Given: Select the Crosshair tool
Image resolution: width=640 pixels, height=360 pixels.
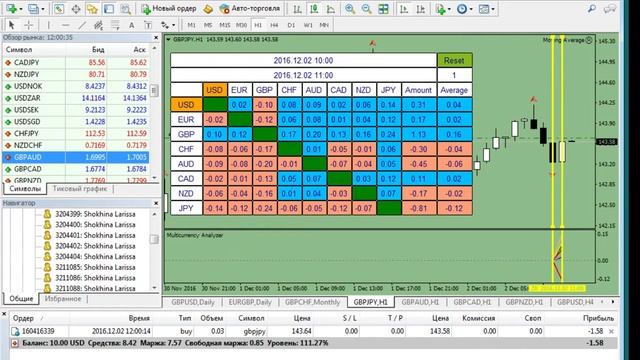Looking at the screenshot, I should click(x=29, y=25).
